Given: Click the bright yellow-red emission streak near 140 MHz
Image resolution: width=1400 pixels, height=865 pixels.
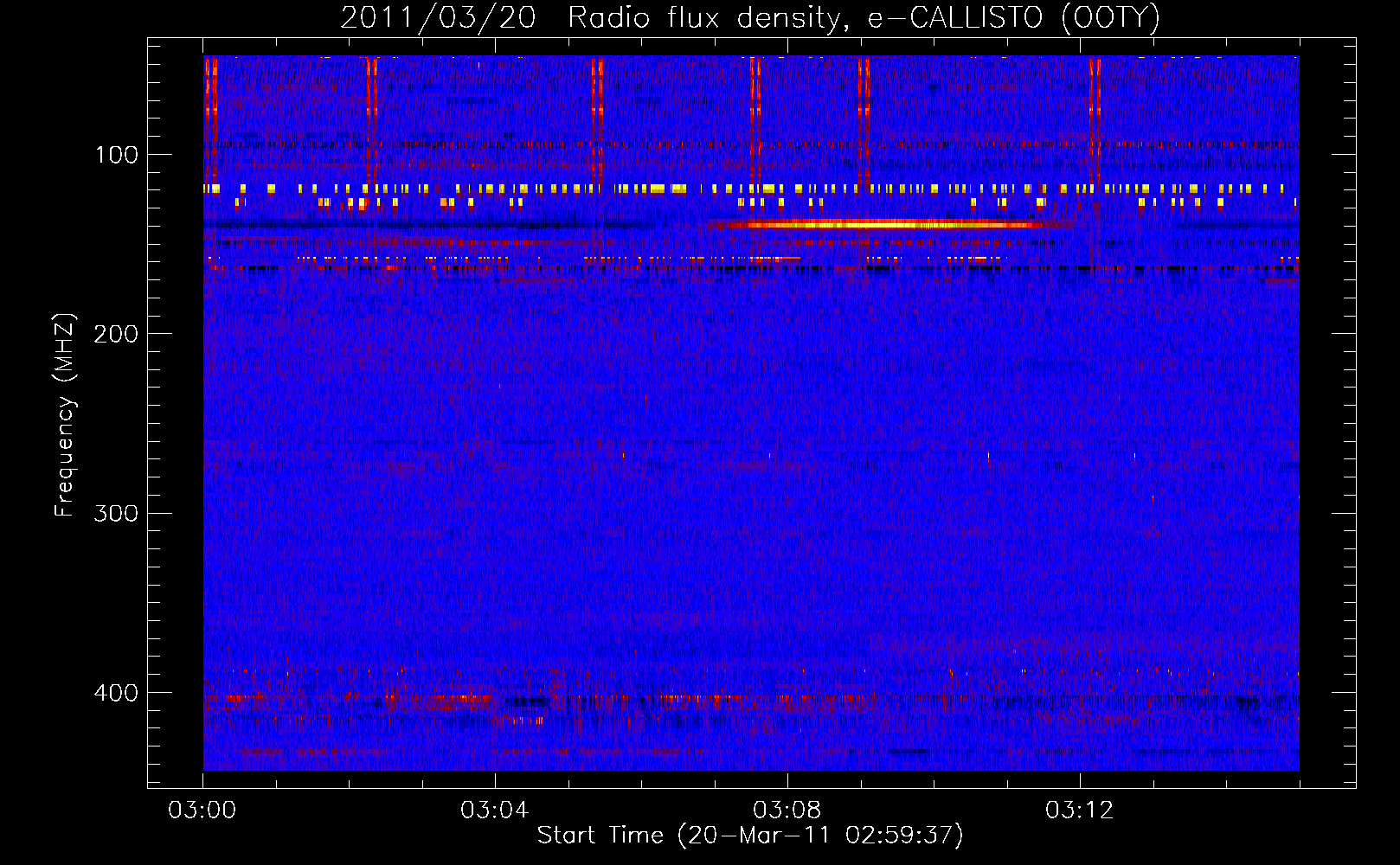Looking at the screenshot, I should pos(887,224).
